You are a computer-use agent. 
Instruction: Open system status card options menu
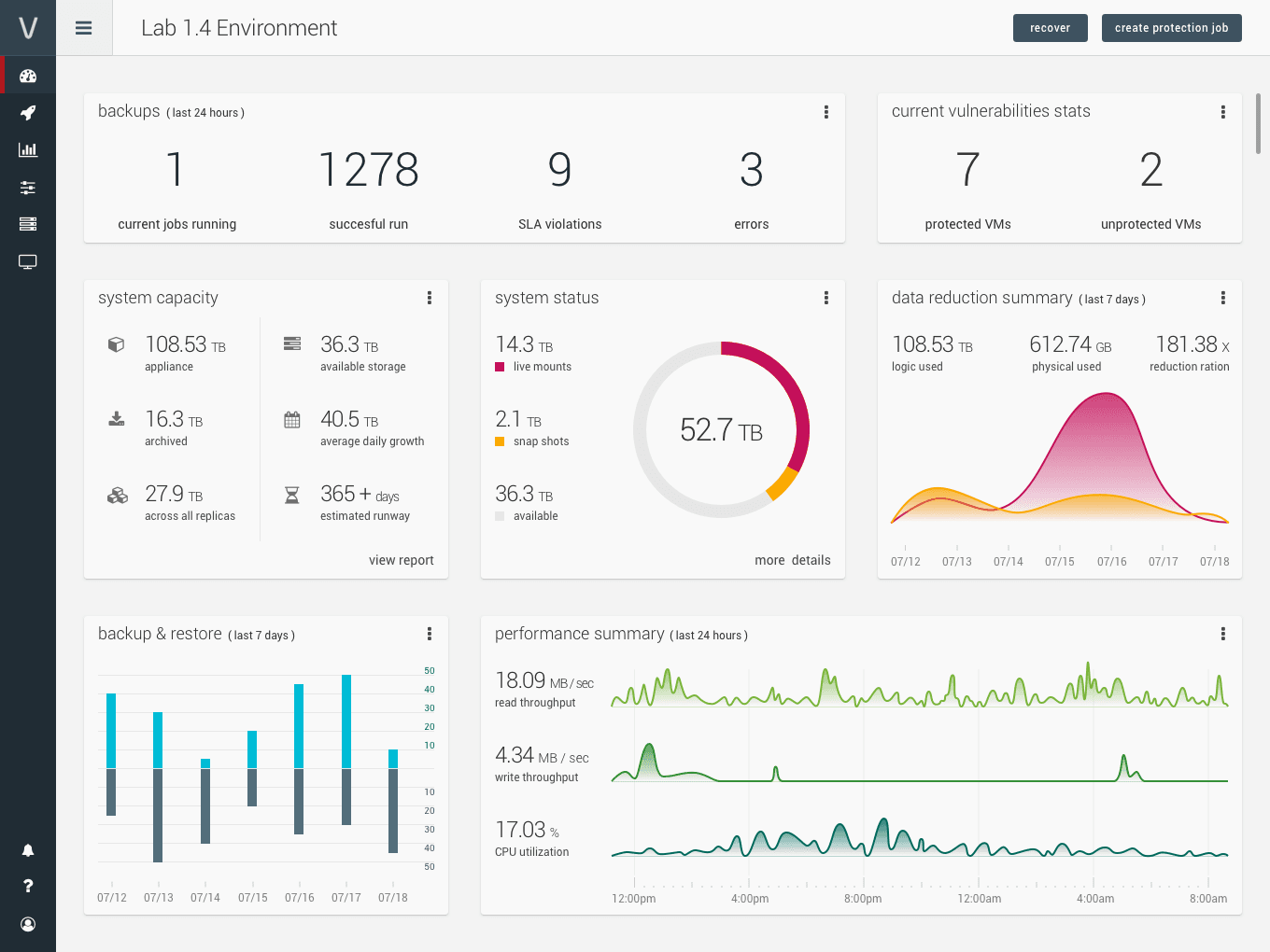[x=826, y=298]
